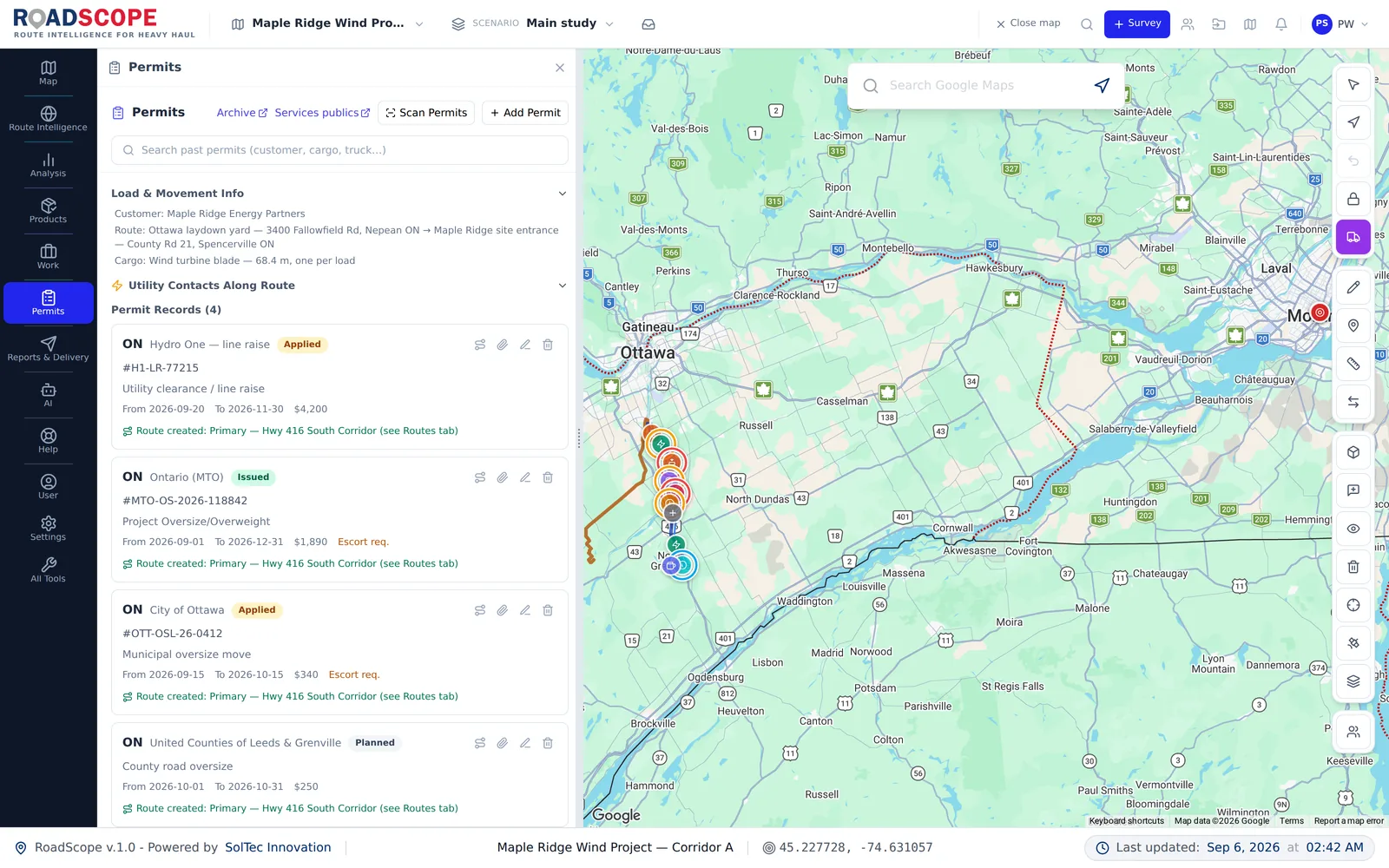1389x868 pixels.
Task: Open the Archive link
Action: (x=242, y=113)
